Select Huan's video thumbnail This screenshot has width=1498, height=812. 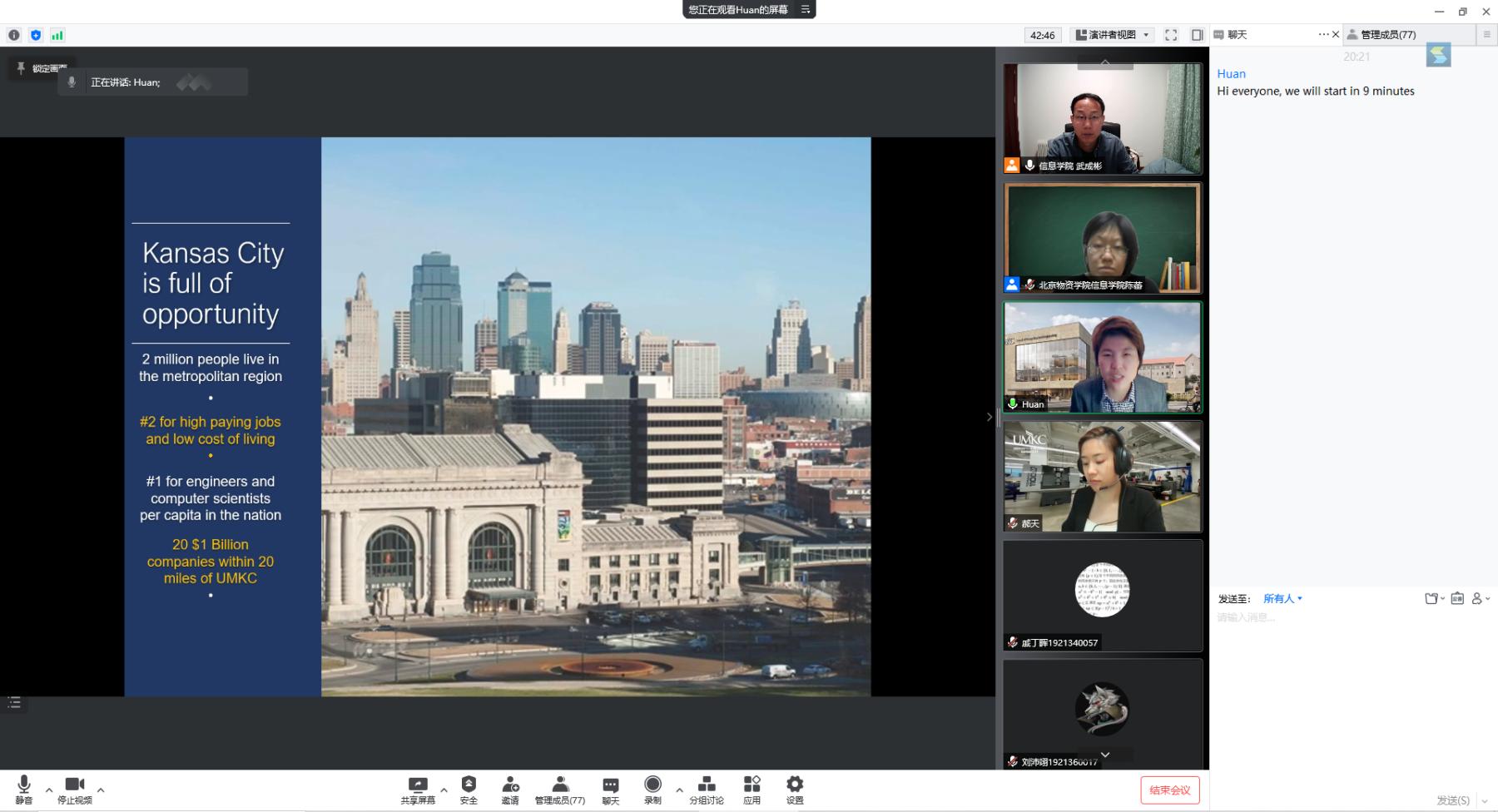point(1102,358)
